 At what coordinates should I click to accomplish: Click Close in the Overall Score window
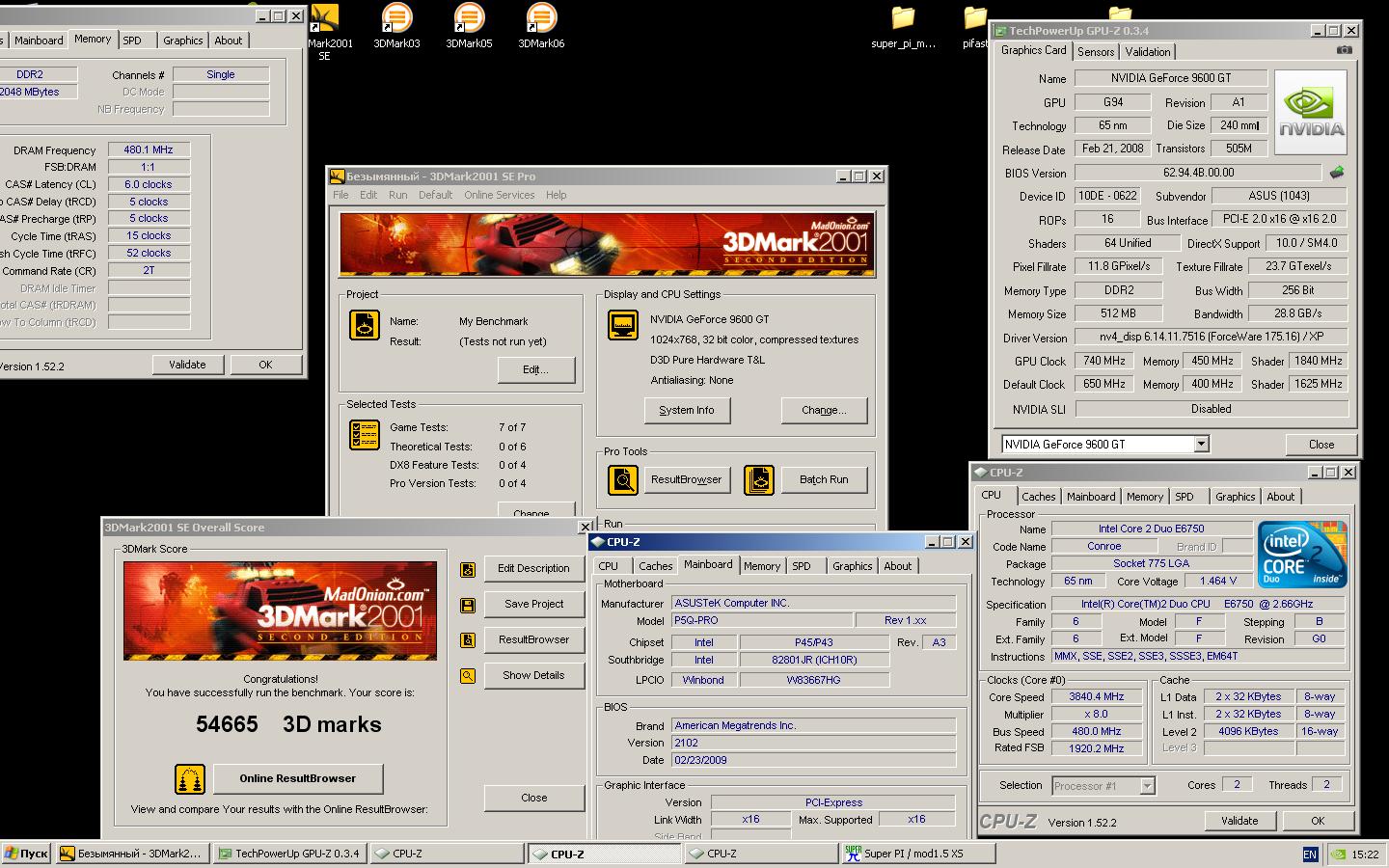tap(533, 798)
